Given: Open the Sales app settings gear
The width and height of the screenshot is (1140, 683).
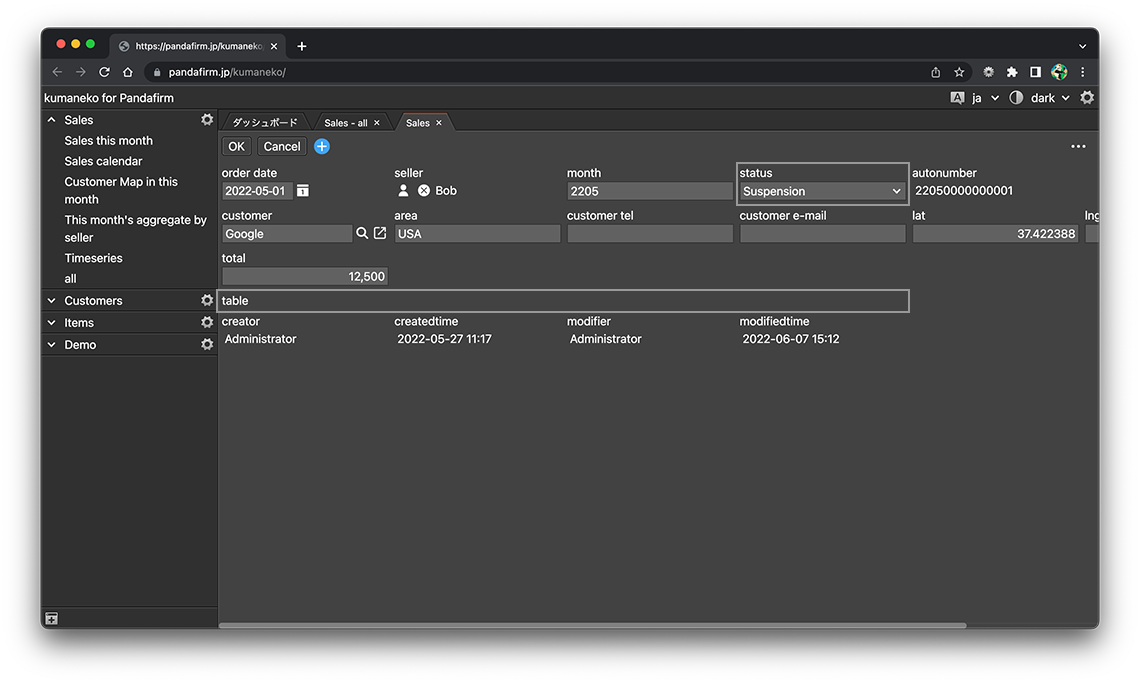Looking at the screenshot, I should coord(207,119).
